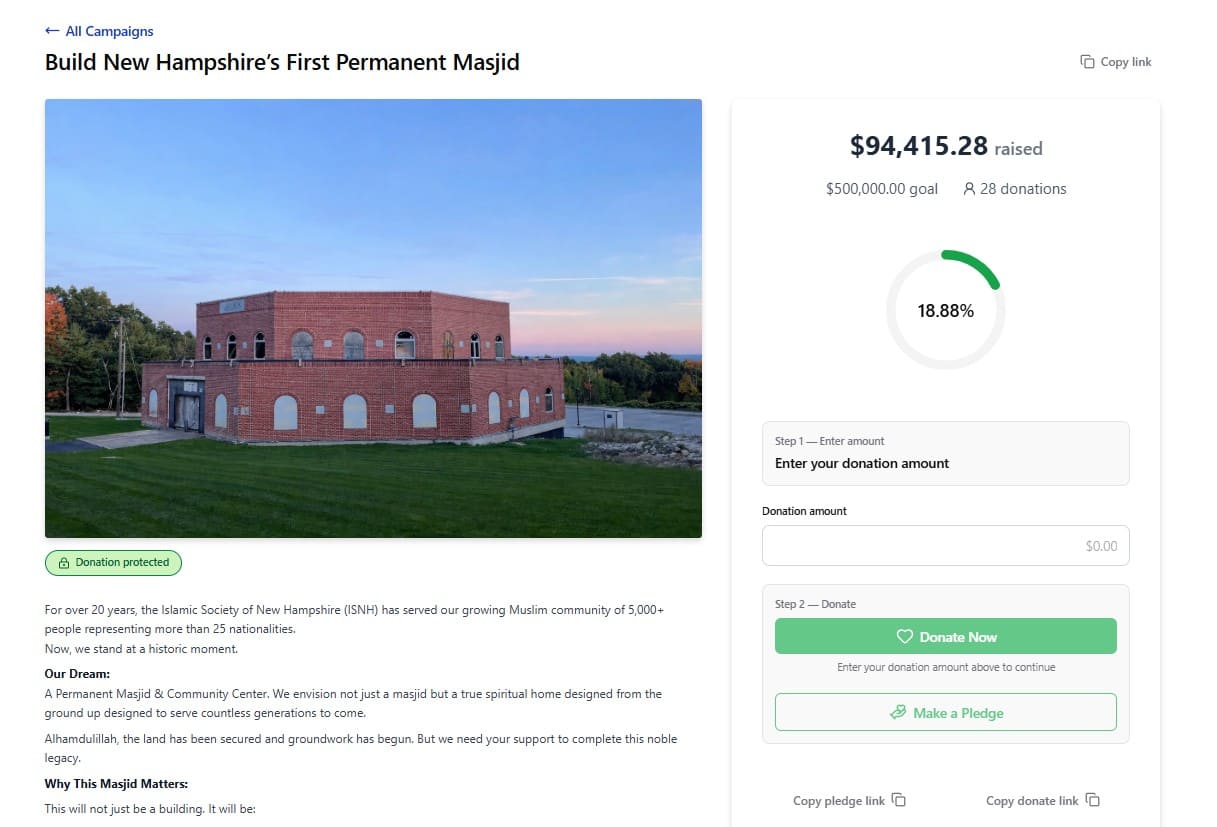1217x827 pixels.
Task: Click the Donation protected badge
Action: 113,563
